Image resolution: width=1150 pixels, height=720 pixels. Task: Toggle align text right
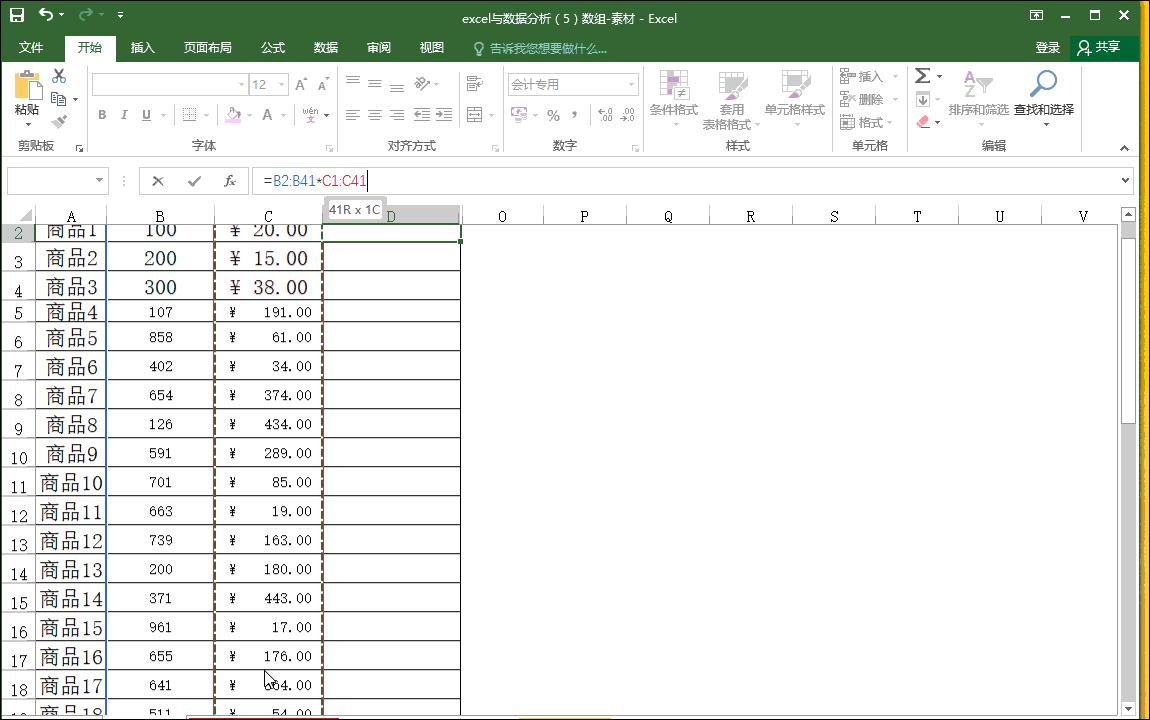tap(397, 115)
